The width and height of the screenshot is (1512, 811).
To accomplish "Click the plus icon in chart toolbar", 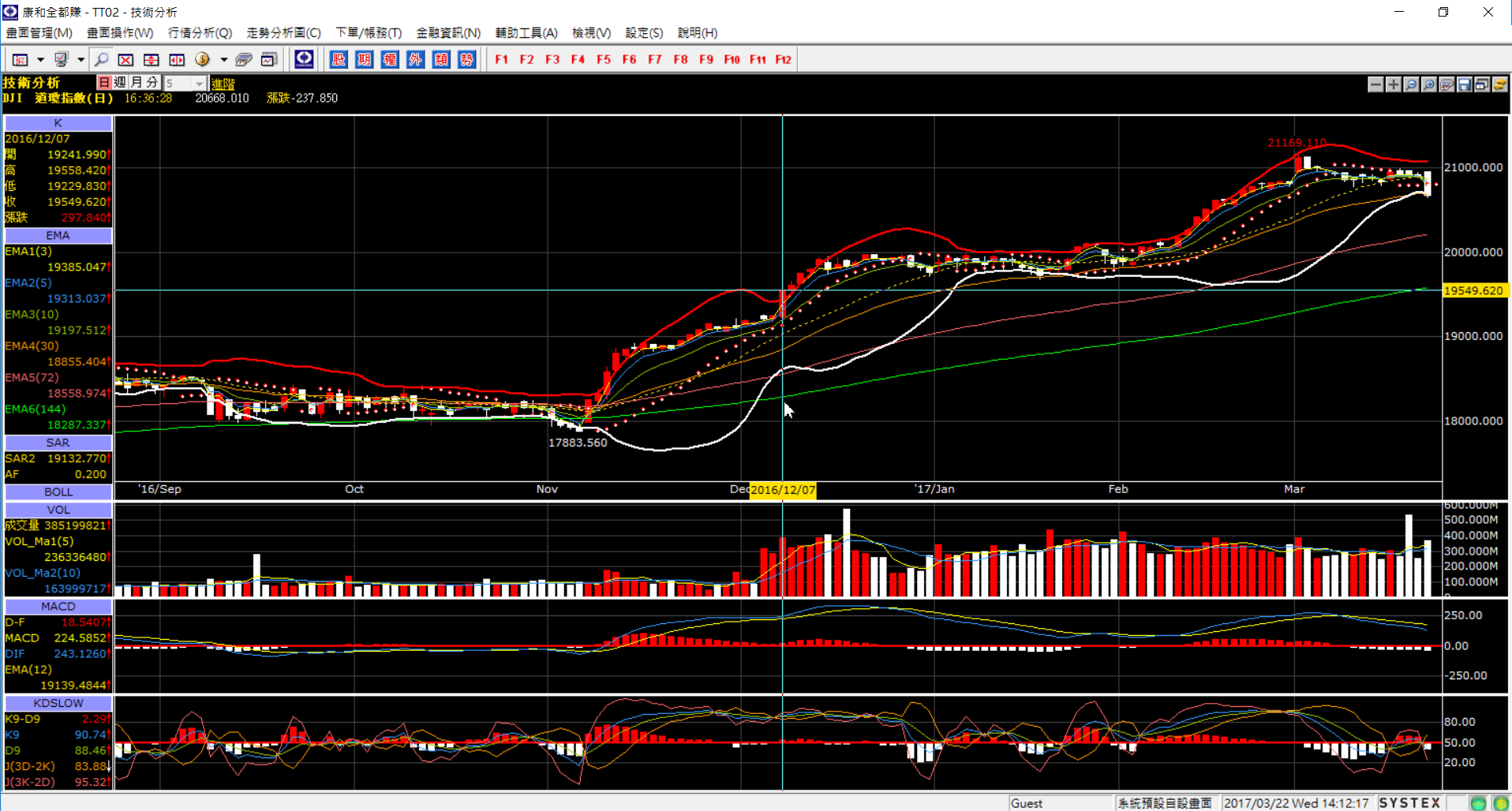I will coord(1394,84).
